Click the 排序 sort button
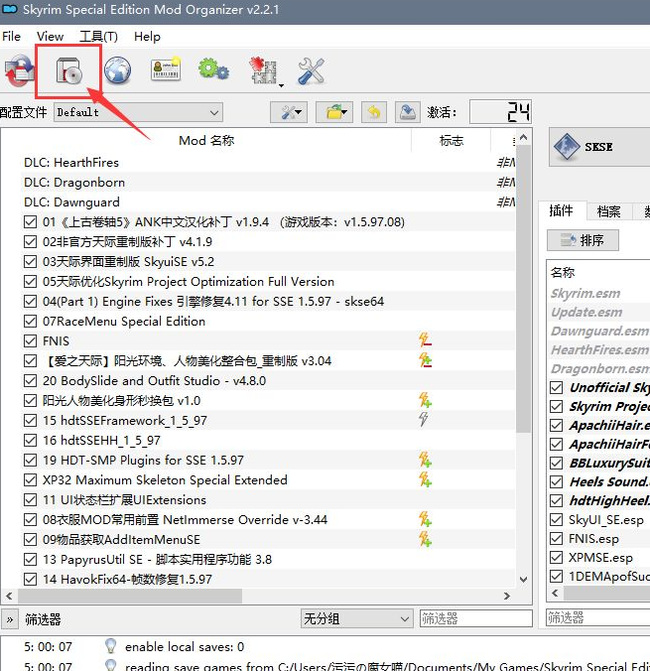Screen dimensions: 650x671 [583, 240]
